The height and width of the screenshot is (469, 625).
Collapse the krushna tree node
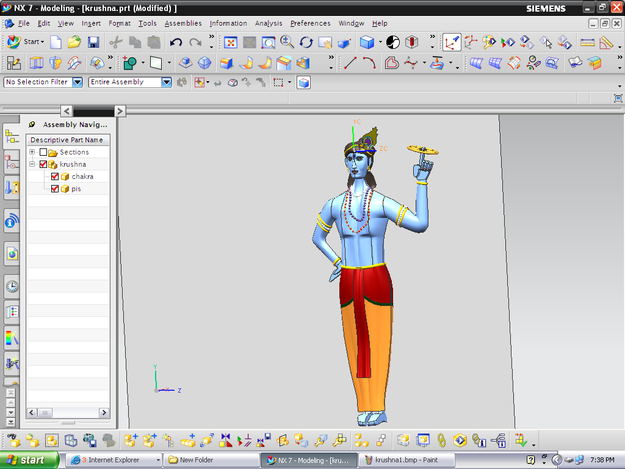click(32, 164)
